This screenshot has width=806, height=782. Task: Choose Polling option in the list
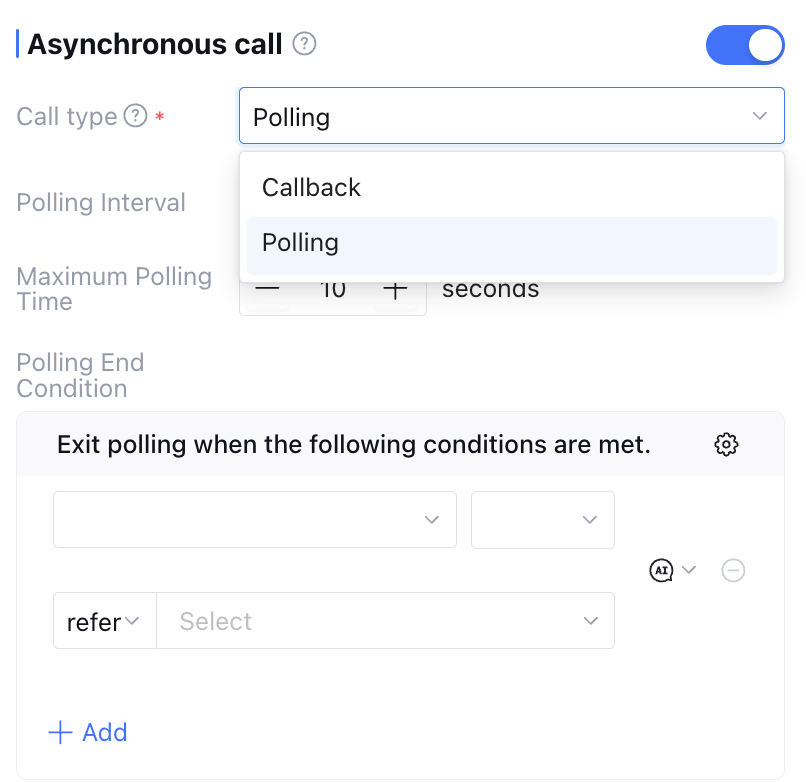(301, 243)
